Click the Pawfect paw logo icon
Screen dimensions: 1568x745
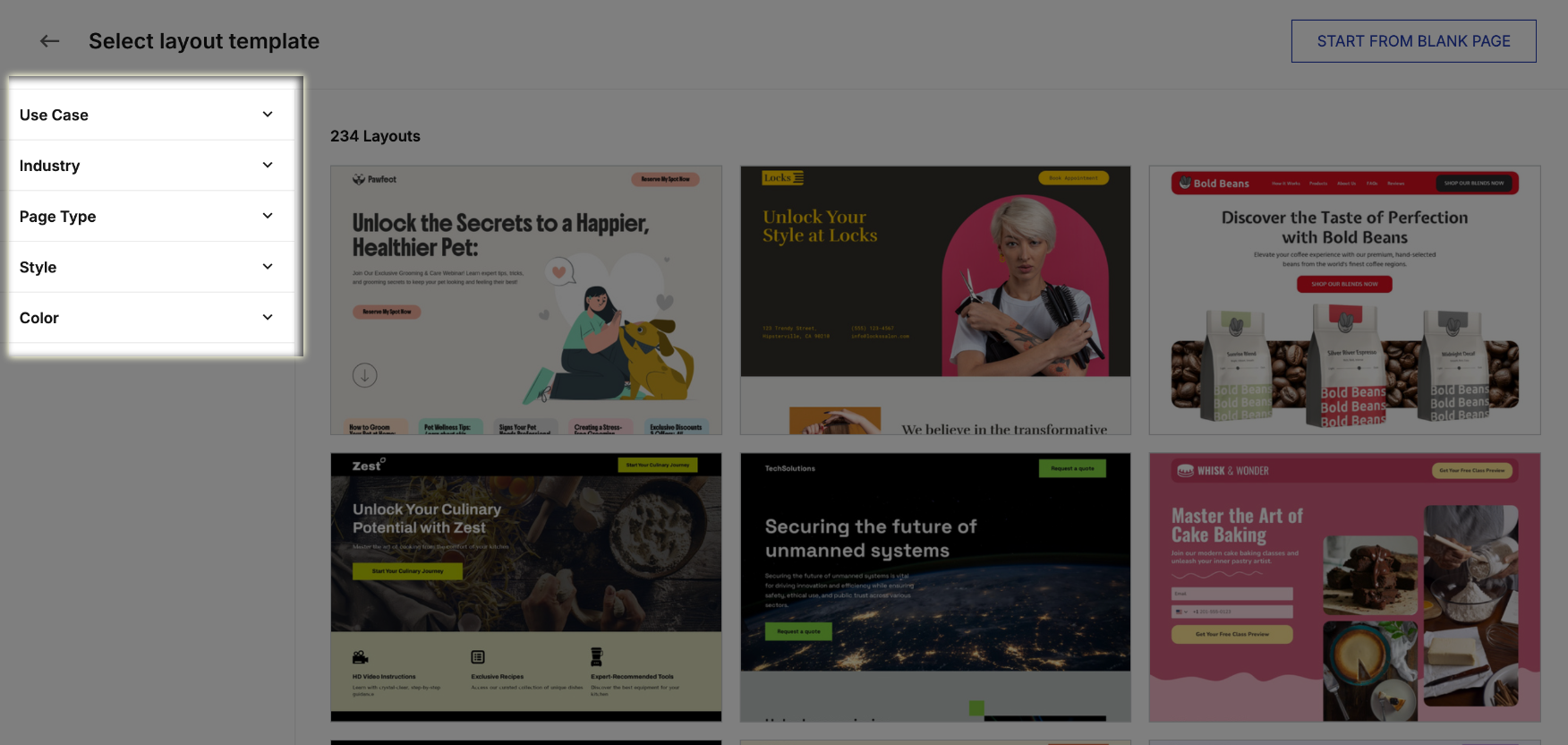click(359, 179)
